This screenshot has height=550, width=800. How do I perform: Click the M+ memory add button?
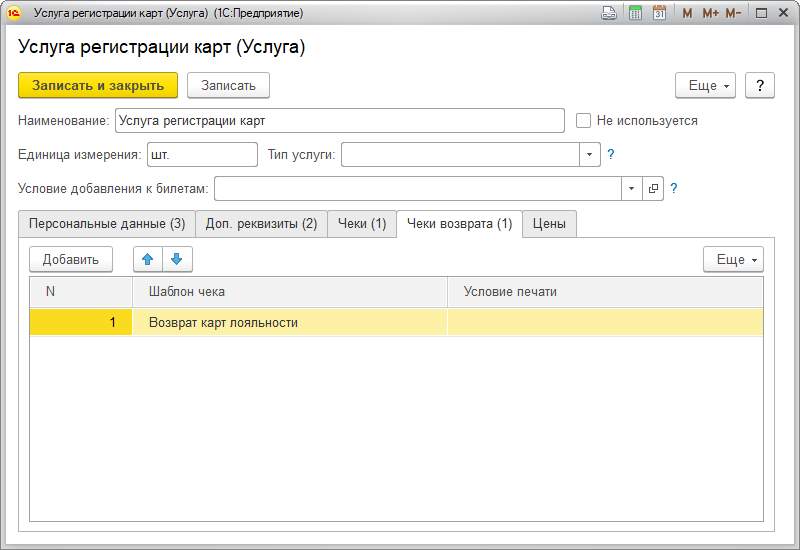pyautogui.click(x=710, y=13)
